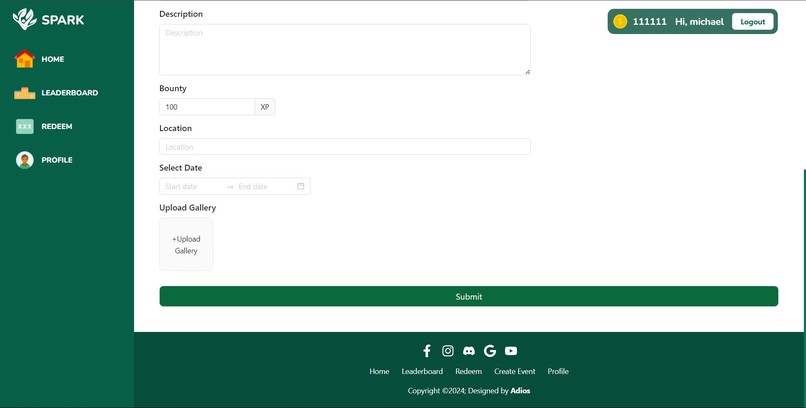The width and height of the screenshot is (806, 408).
Task: Click the Description textarea resize handle
Action: (527, 72)
